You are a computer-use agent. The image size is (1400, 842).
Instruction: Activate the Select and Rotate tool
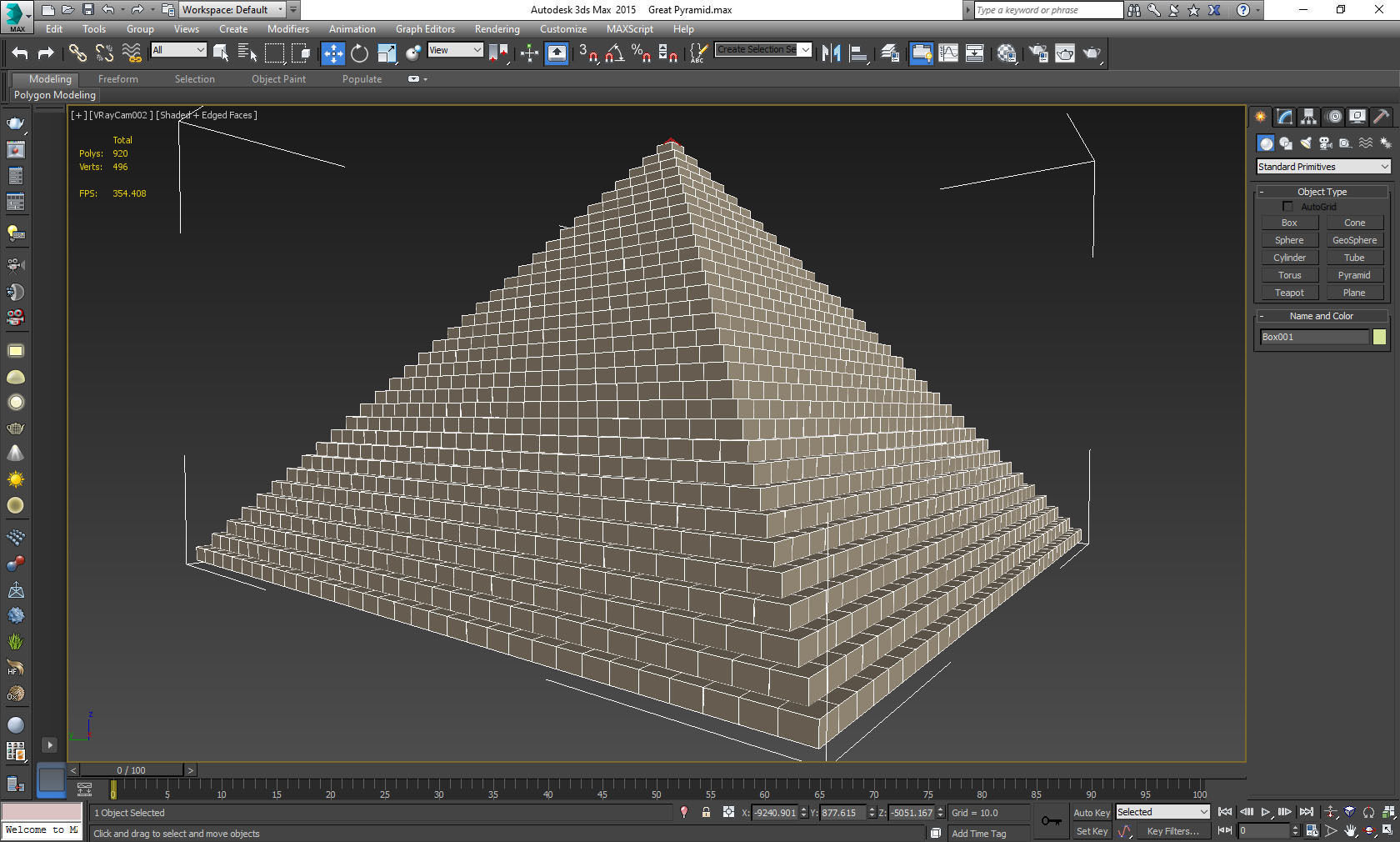pyautogui.click(x=359, y=53)
